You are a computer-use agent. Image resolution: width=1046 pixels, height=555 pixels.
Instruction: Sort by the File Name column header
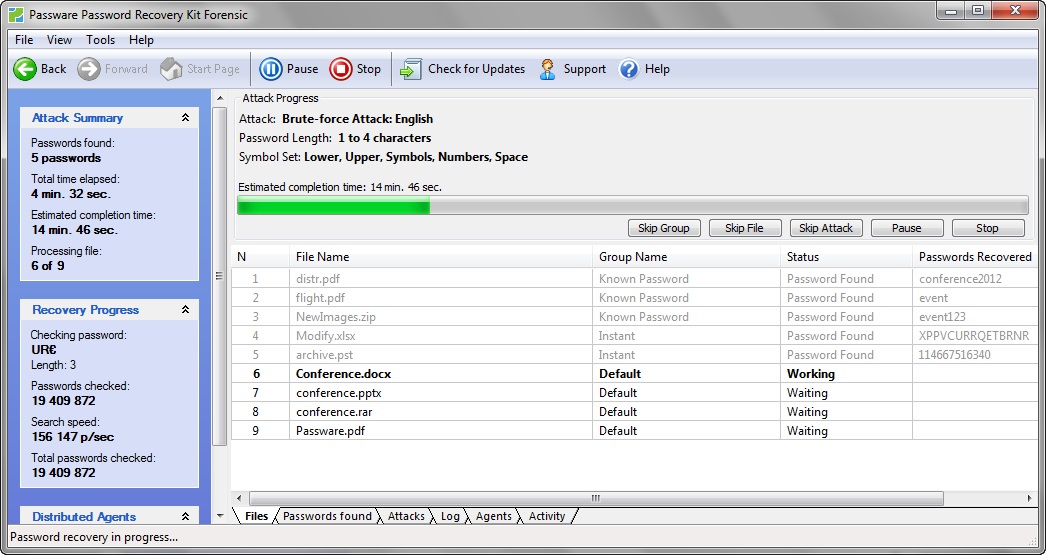[441, 257]
